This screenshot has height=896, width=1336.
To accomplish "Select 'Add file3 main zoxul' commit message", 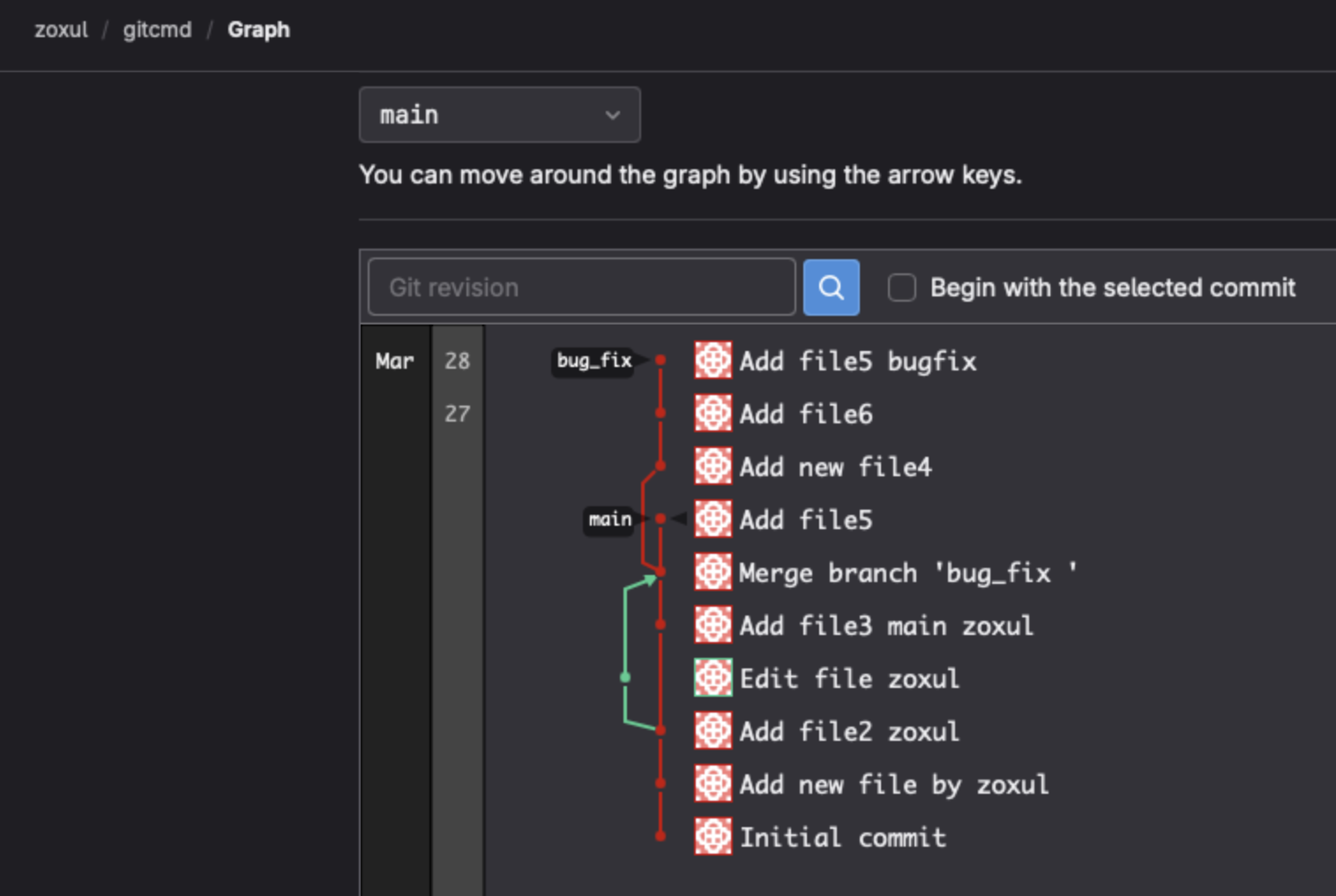I will click(x=885, y=625).
